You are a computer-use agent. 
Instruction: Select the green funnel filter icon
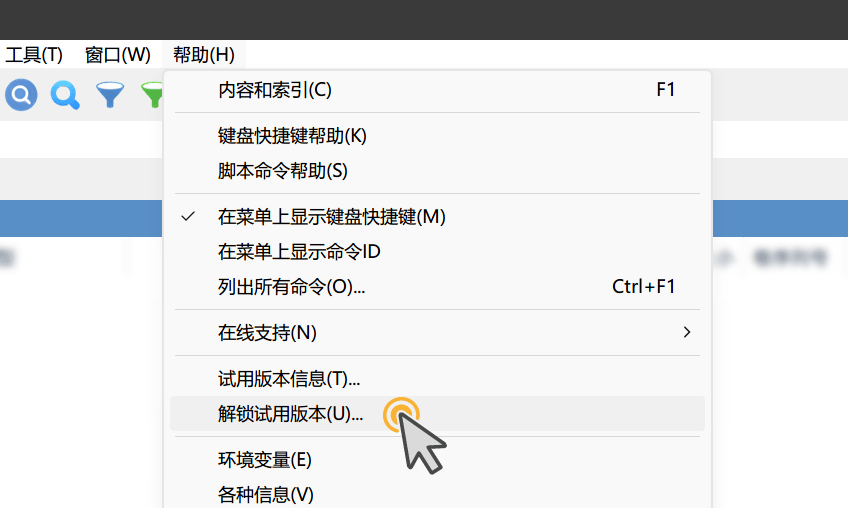point(152,95)
